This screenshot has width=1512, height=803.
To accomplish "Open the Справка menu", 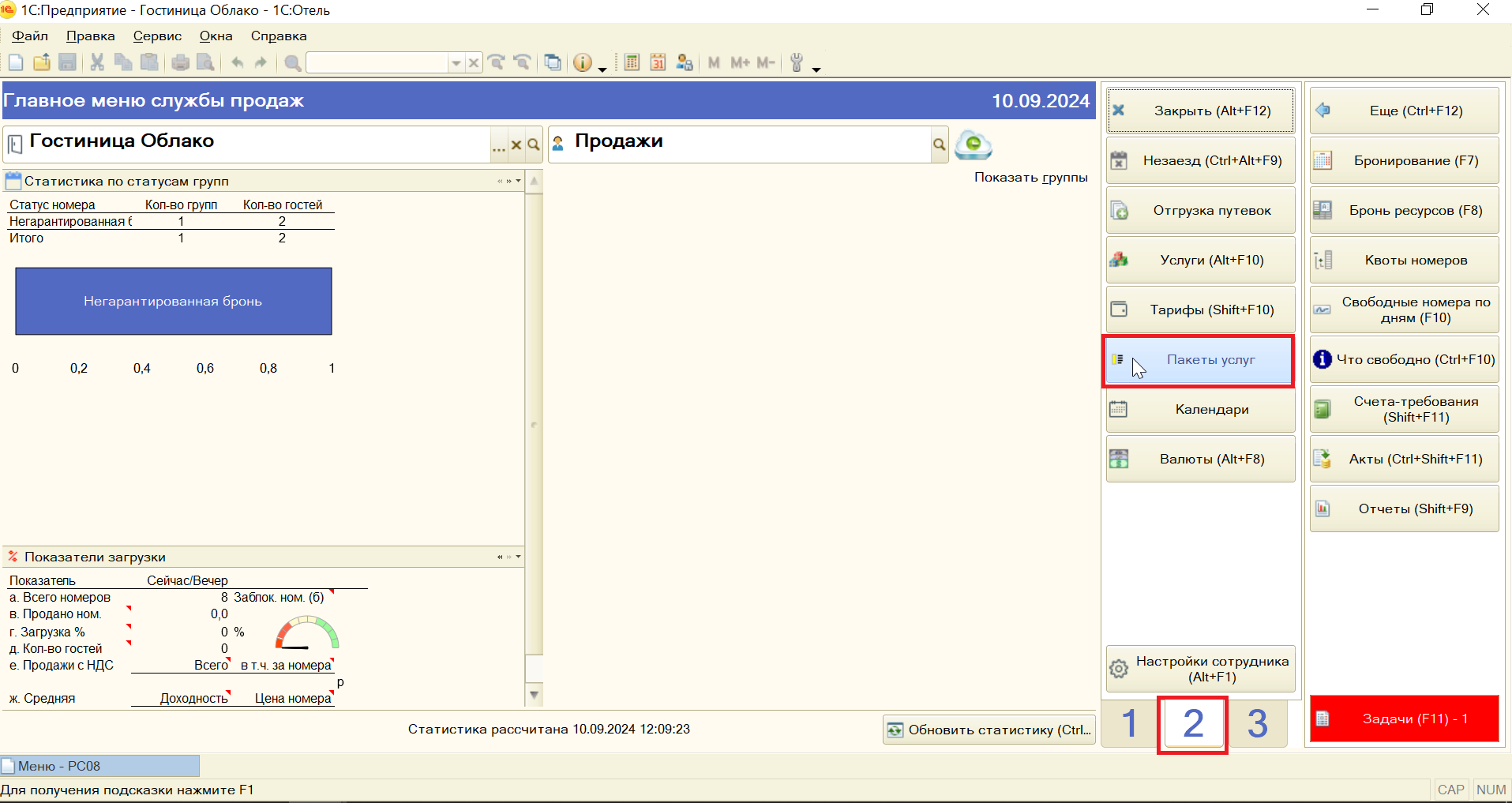I will (x=279, y=36).
